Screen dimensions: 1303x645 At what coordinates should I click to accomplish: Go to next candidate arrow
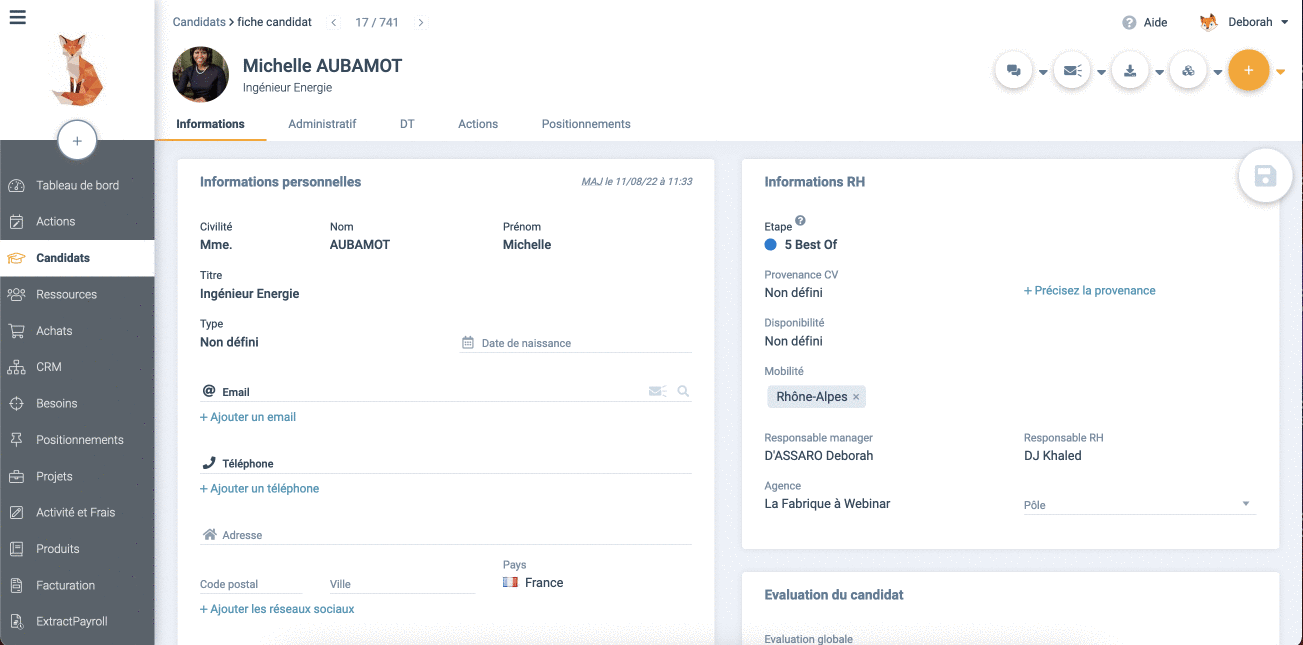421,22
